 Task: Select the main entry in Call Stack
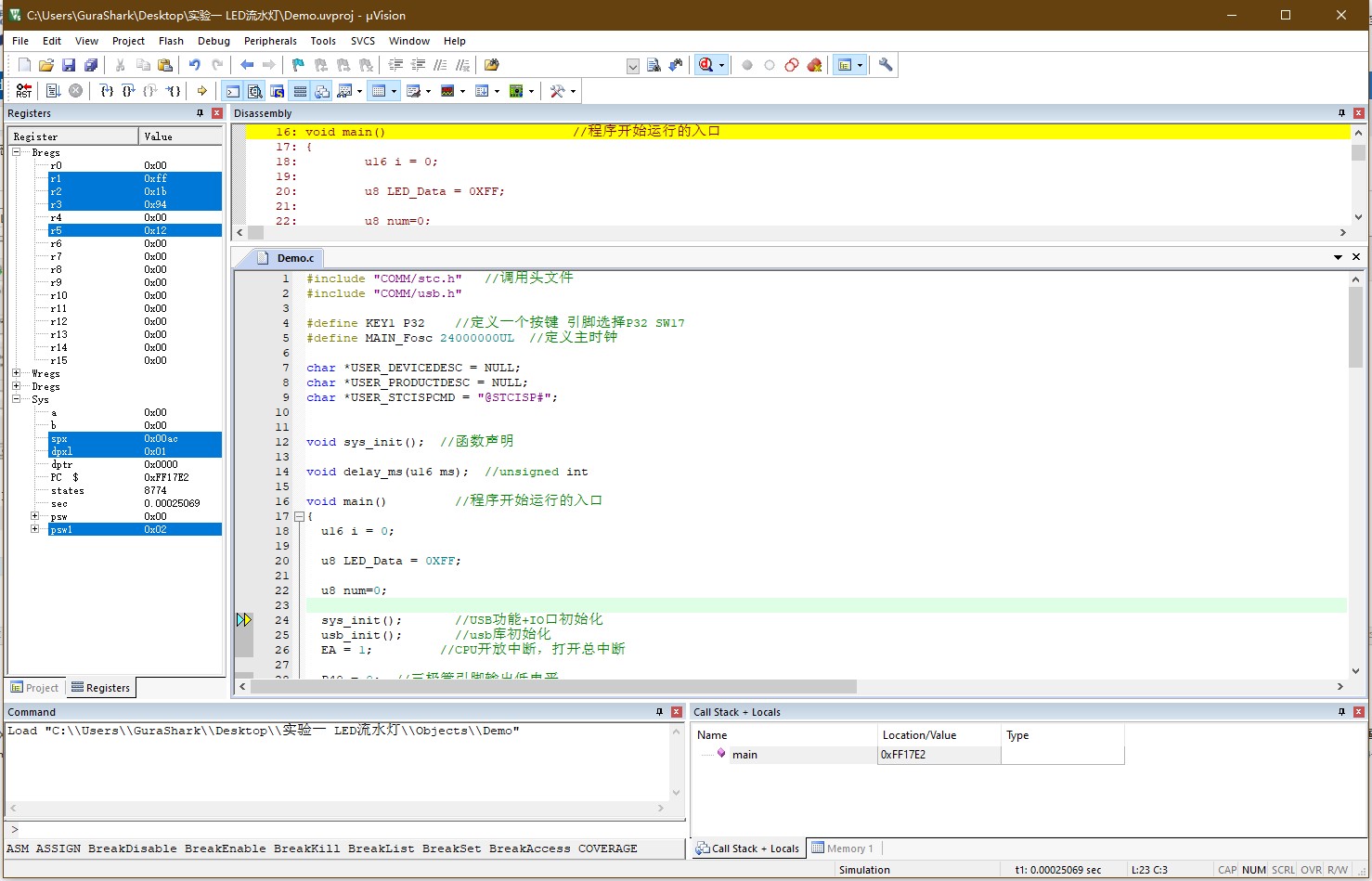click(744, 755)
